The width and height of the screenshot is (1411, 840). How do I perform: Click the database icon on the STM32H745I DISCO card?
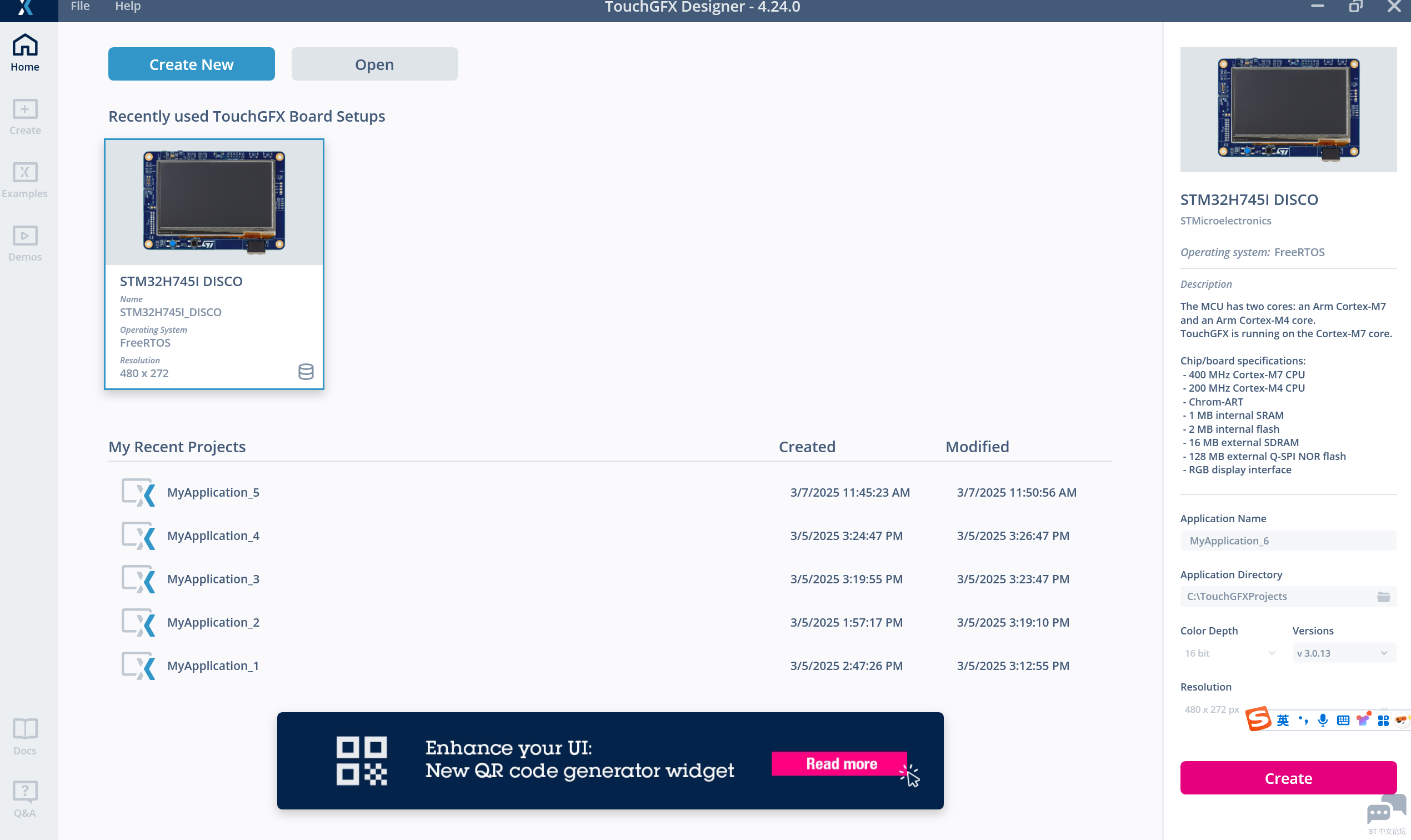(x=306, y=371)
